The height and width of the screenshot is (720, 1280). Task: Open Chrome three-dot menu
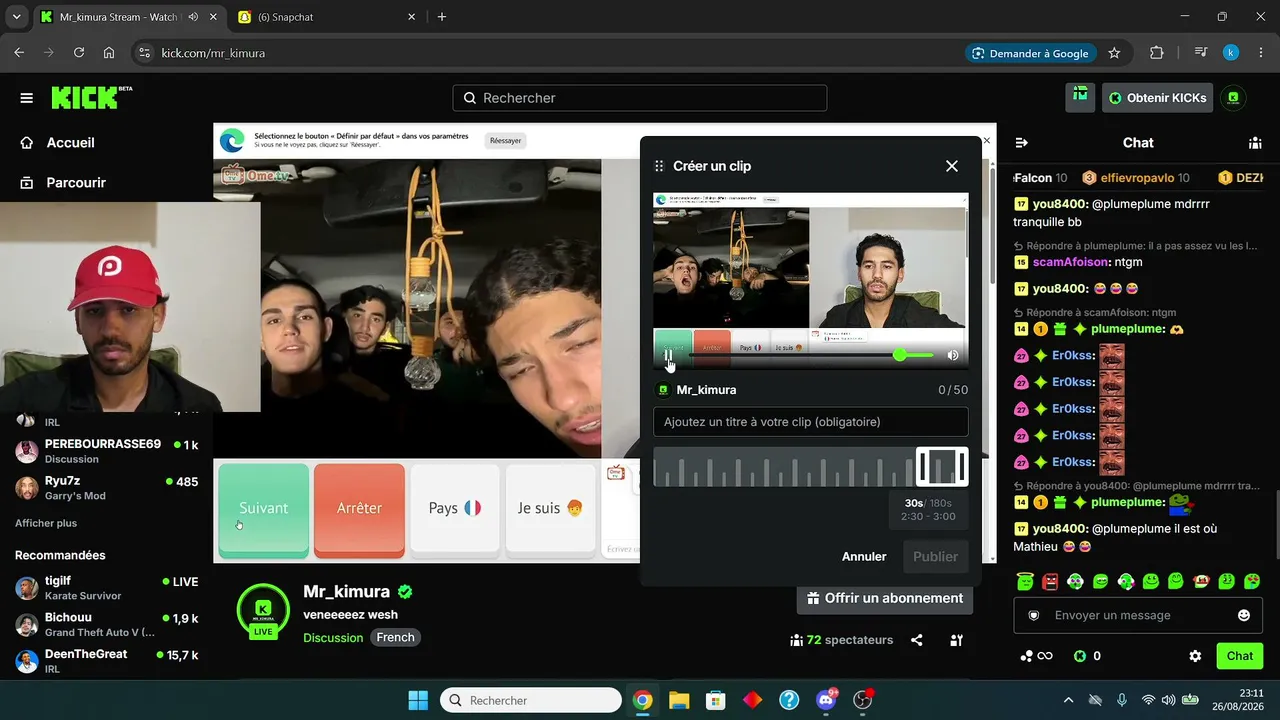click(x=1261, y=53)
